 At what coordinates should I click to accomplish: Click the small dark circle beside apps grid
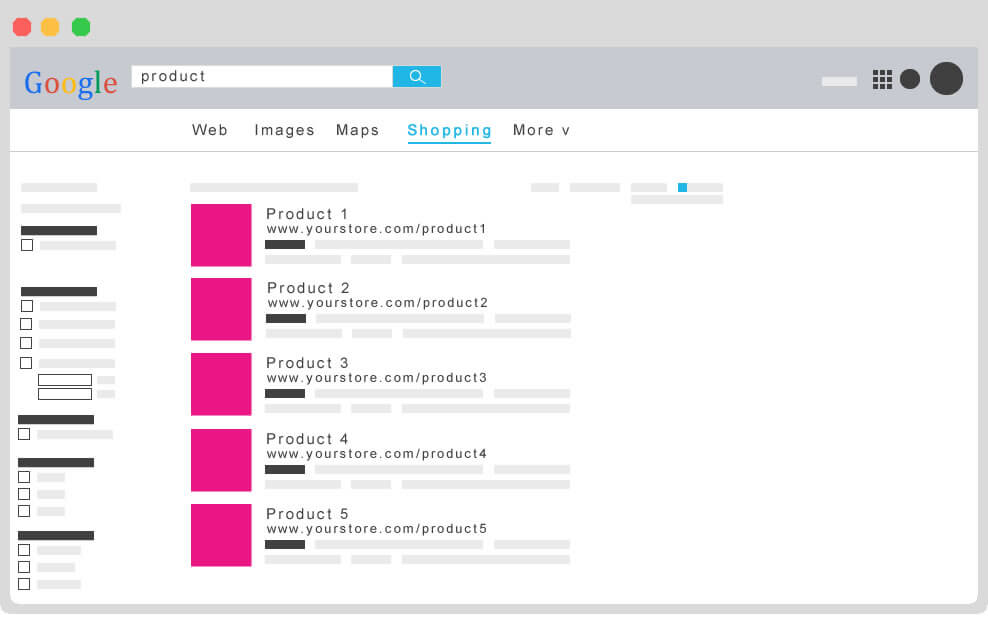[910, 79]
